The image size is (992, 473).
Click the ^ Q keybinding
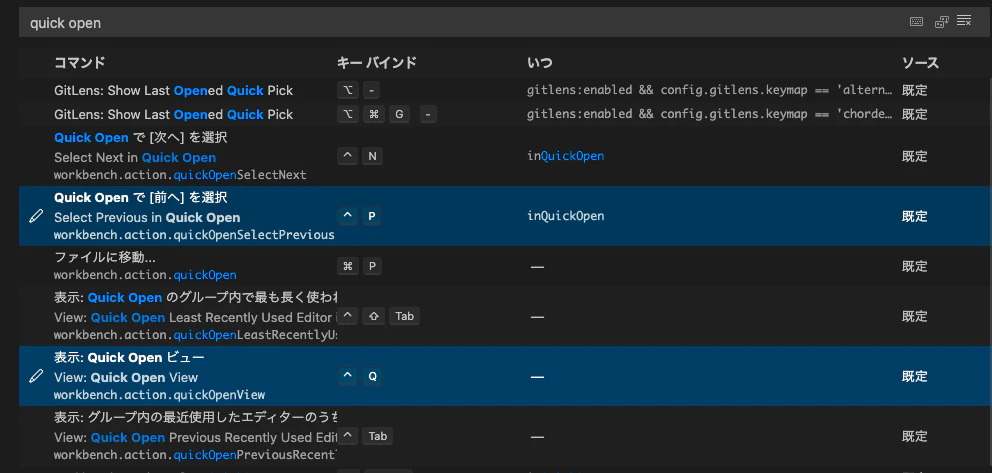pos(360,376)
